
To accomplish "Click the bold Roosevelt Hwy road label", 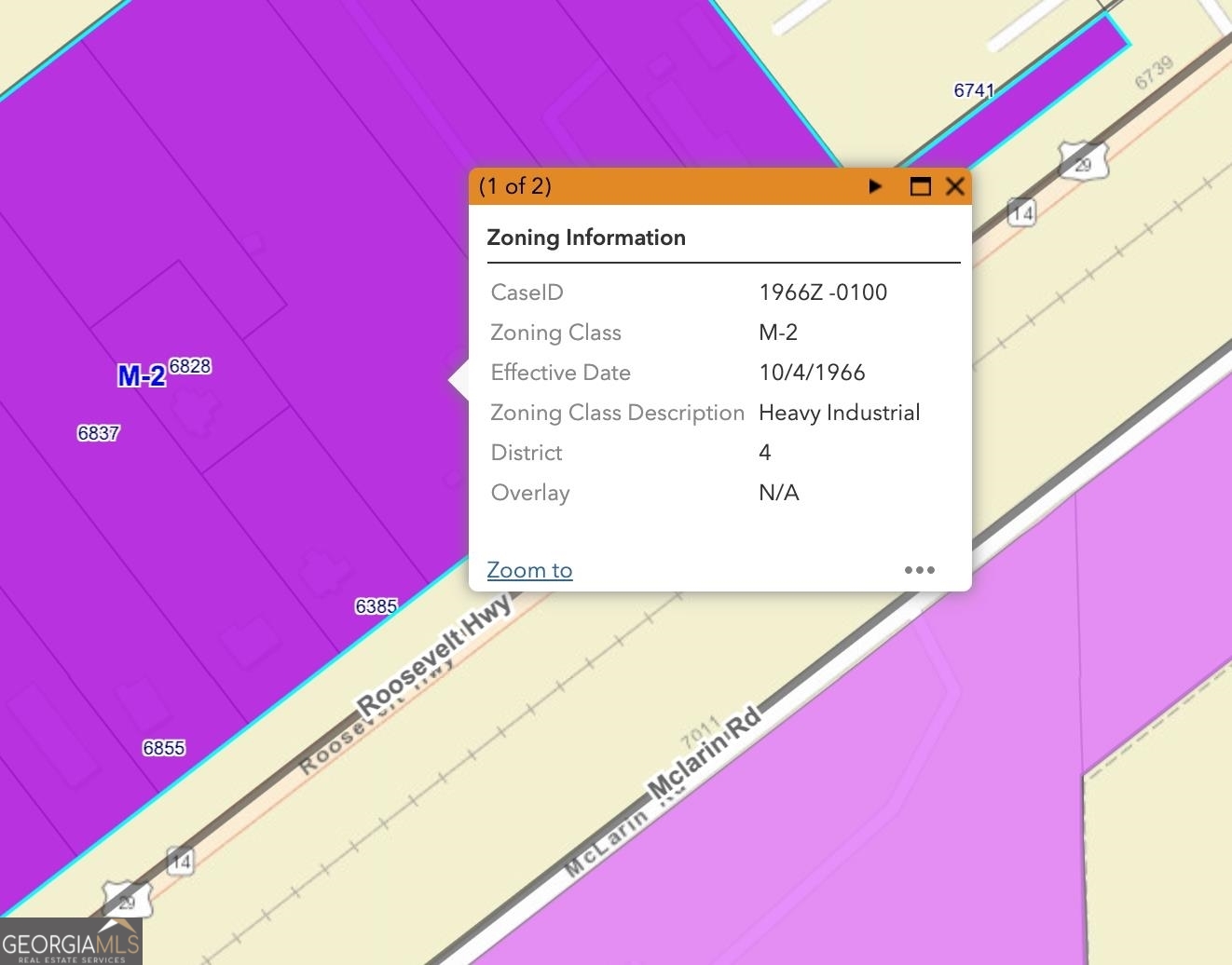I will point(434,655).
